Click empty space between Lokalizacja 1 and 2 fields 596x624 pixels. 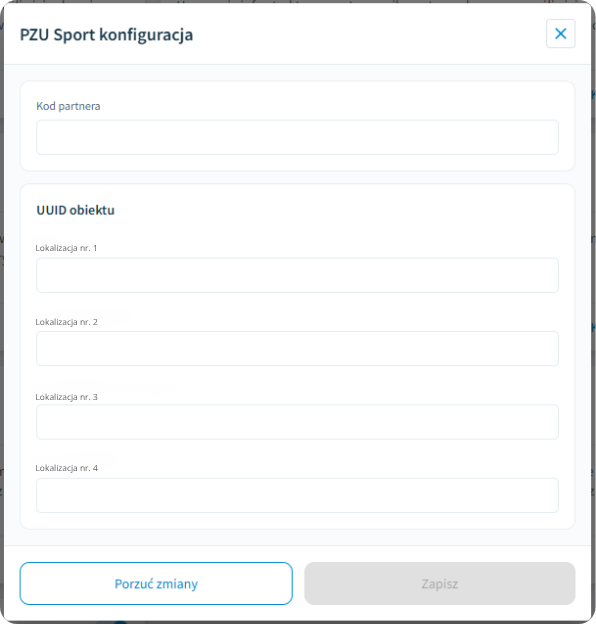(297, 308)
